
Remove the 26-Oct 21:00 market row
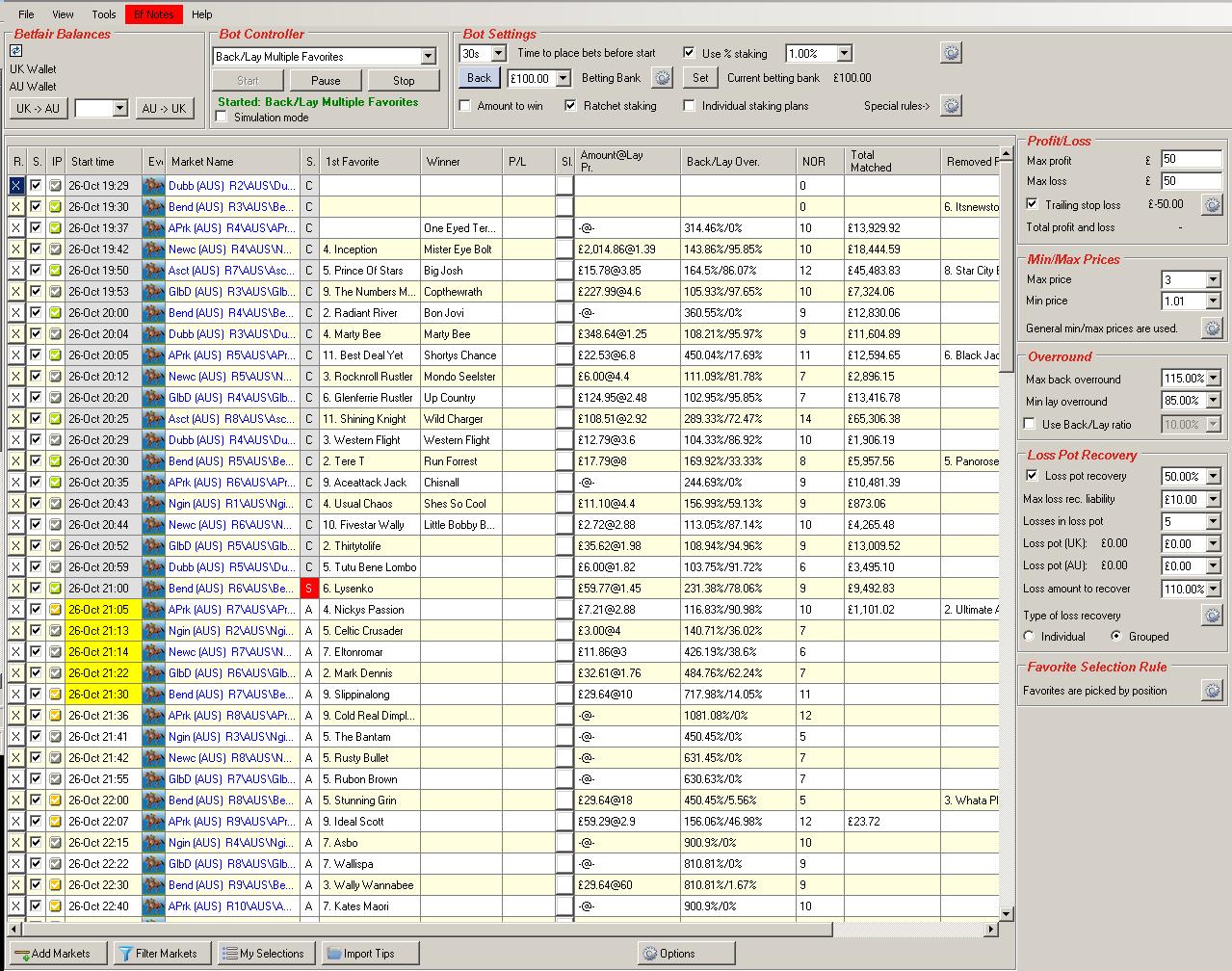(x=16, y=589)
